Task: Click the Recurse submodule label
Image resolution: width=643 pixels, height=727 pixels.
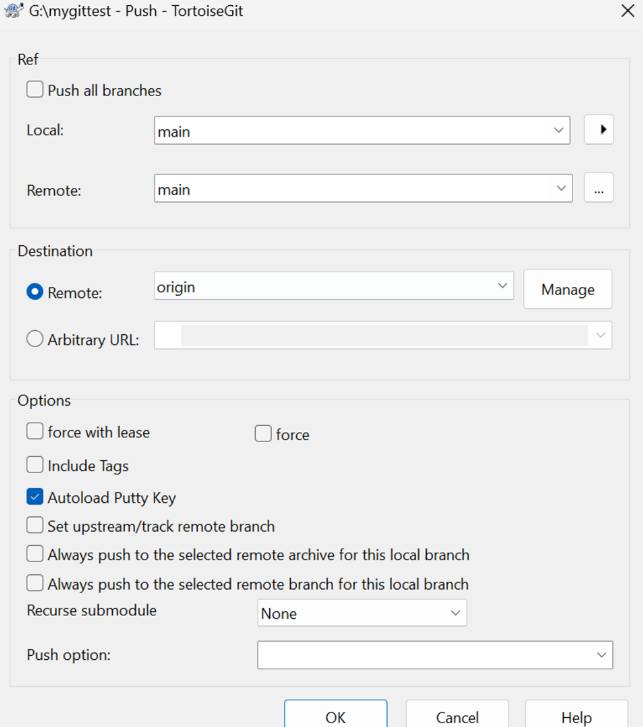Action: coord(92,610)
